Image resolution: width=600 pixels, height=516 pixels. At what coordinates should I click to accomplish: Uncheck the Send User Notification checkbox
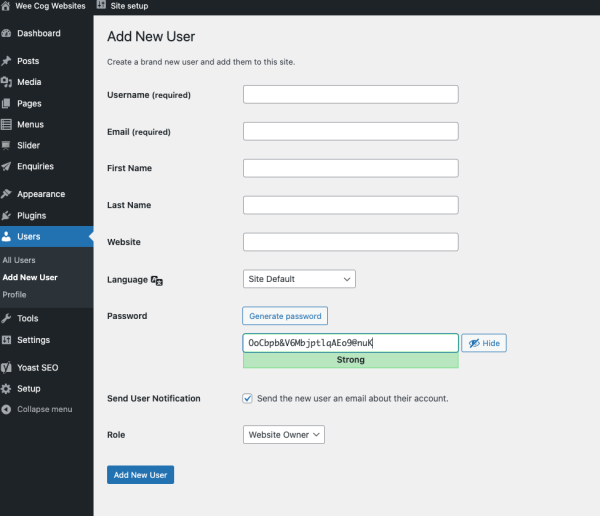(x=247, y=398)
